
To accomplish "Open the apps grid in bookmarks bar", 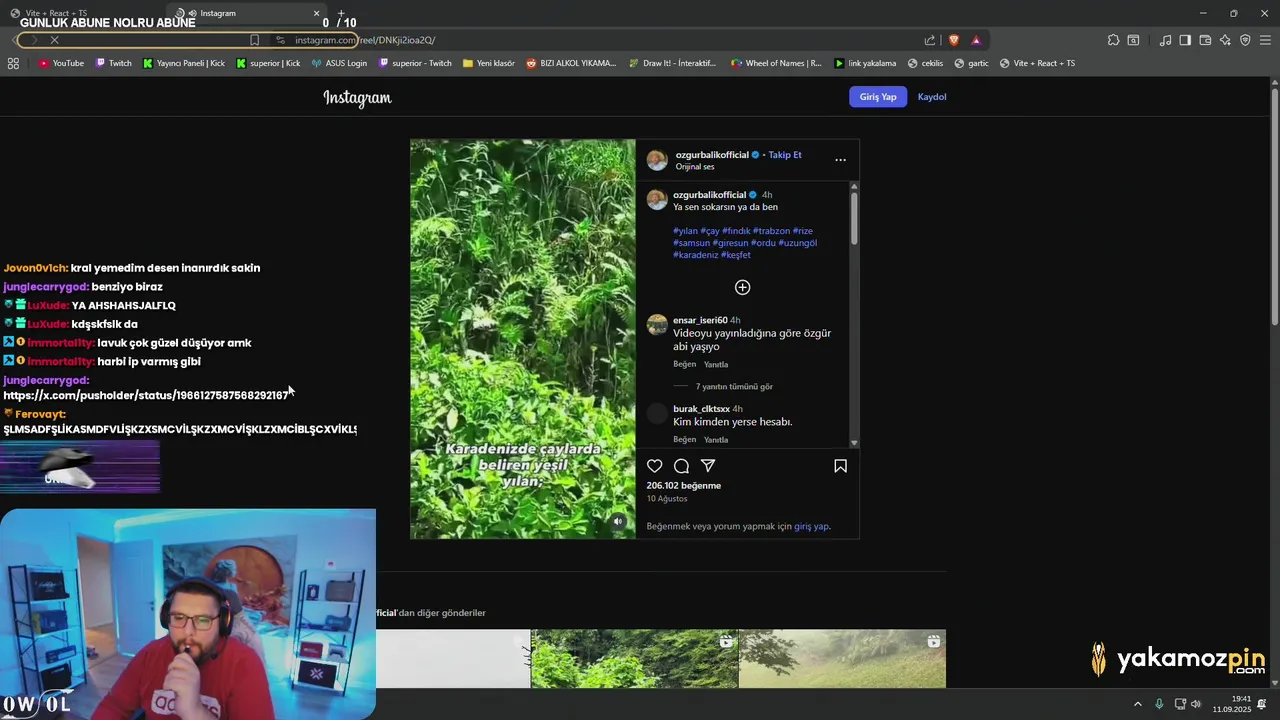I will click(13, 63).
